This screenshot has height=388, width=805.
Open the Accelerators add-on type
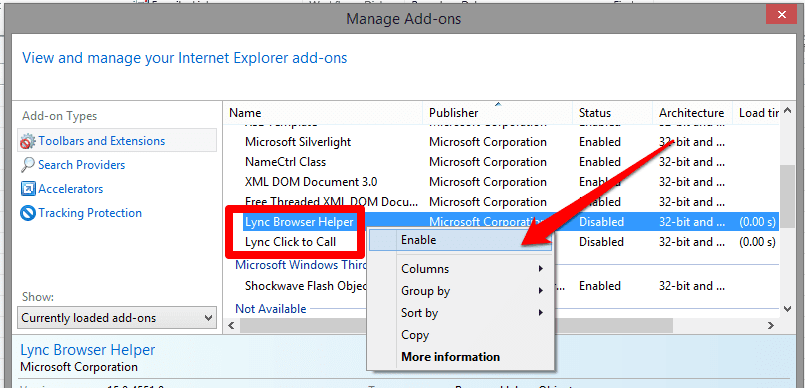71,189
